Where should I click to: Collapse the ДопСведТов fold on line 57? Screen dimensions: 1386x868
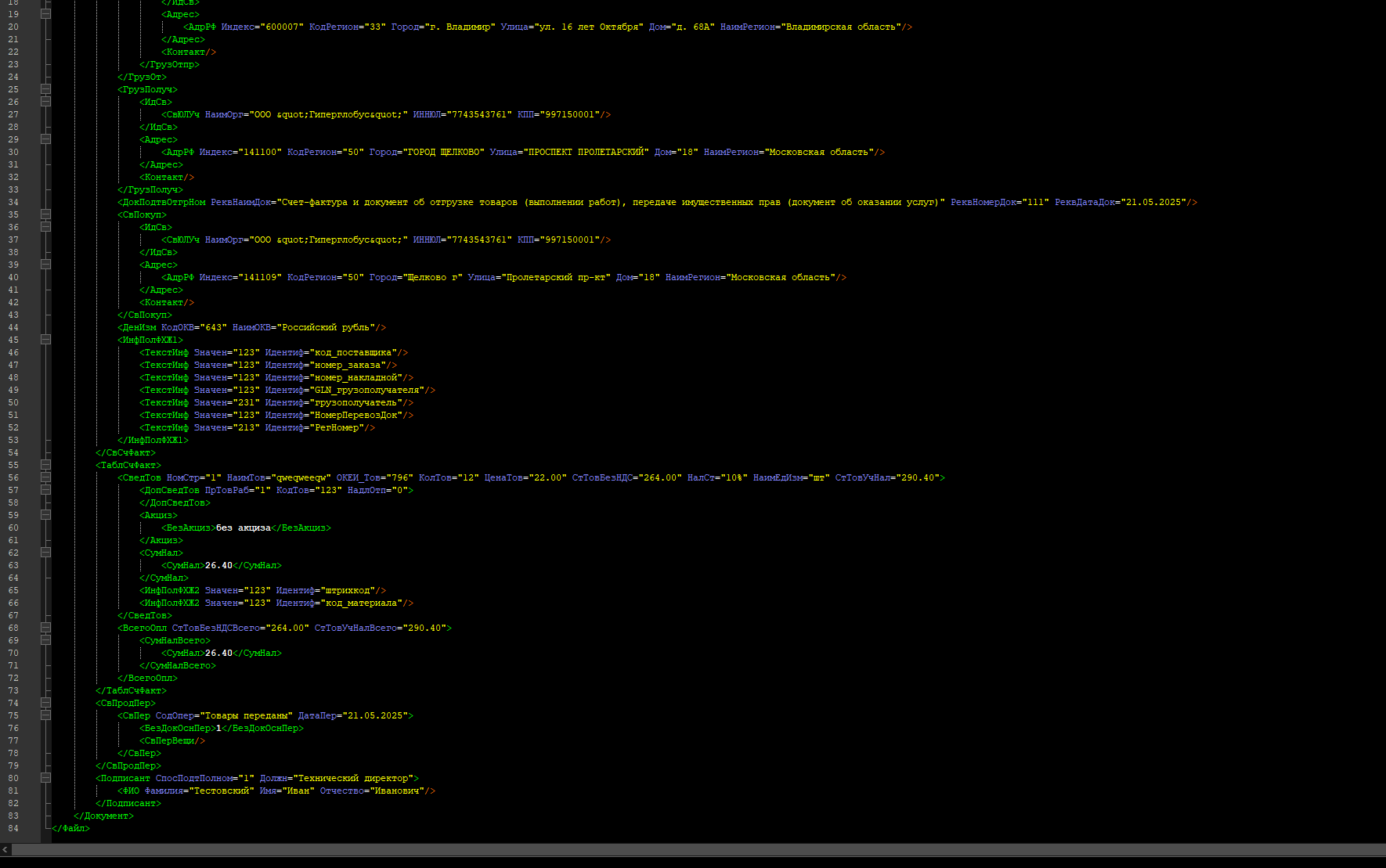tap(45, 490)
